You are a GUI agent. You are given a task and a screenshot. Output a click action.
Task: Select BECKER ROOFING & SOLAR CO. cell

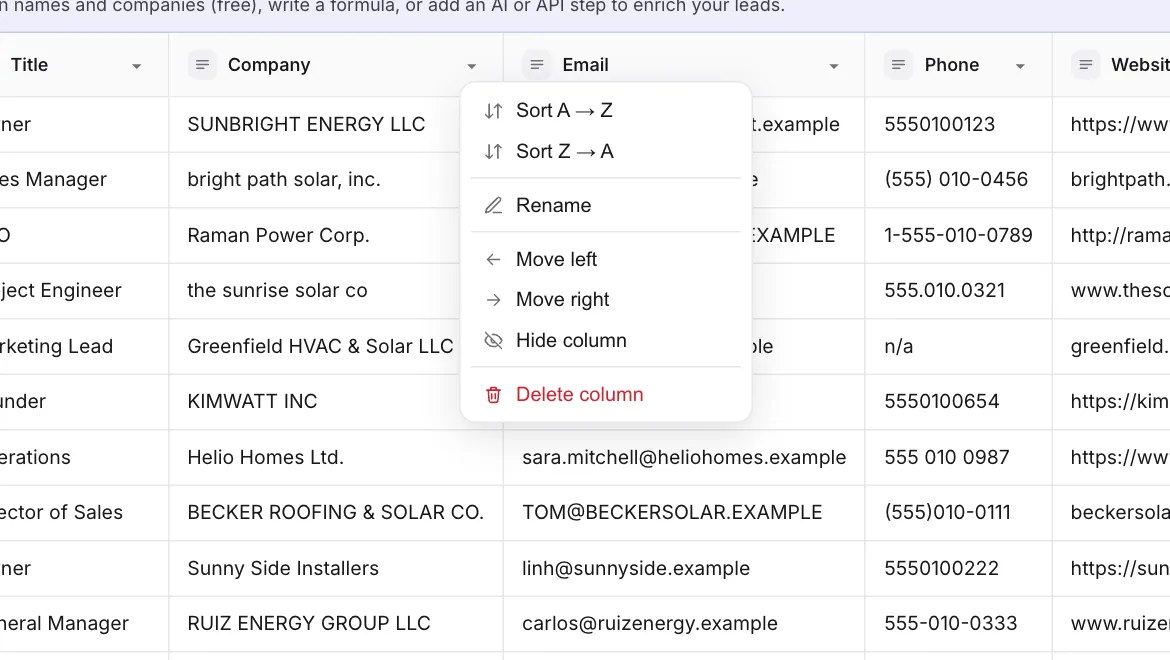click(336, 512)
